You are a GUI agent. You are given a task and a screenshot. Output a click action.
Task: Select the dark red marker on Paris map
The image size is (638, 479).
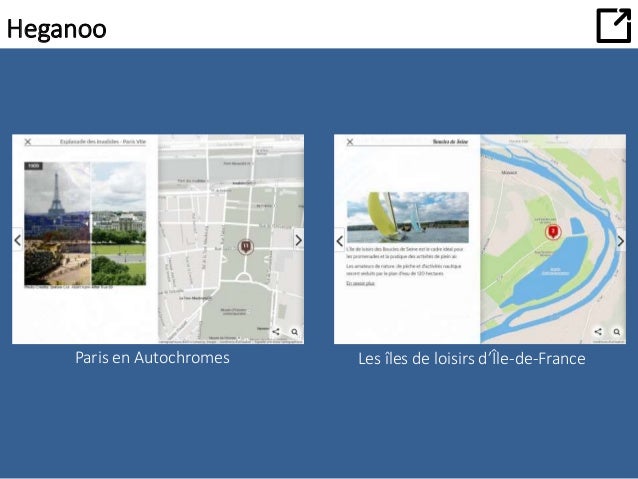246,247
